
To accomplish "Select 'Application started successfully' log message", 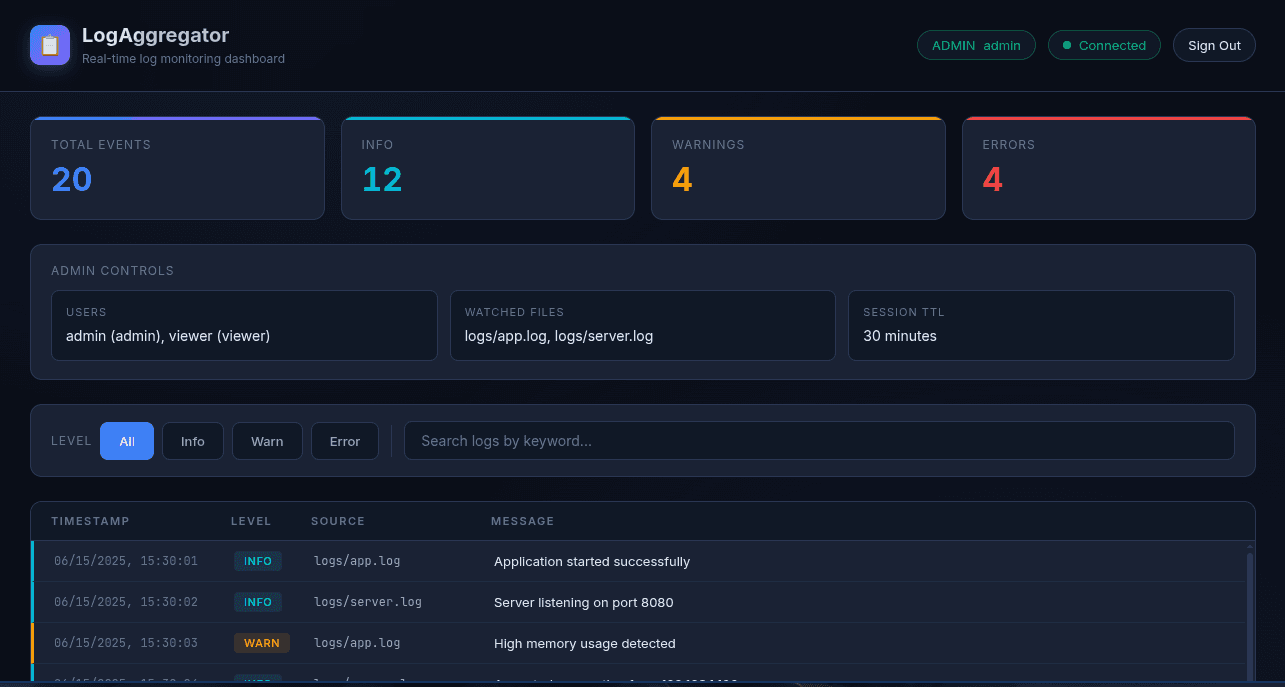I will [592, 561].
